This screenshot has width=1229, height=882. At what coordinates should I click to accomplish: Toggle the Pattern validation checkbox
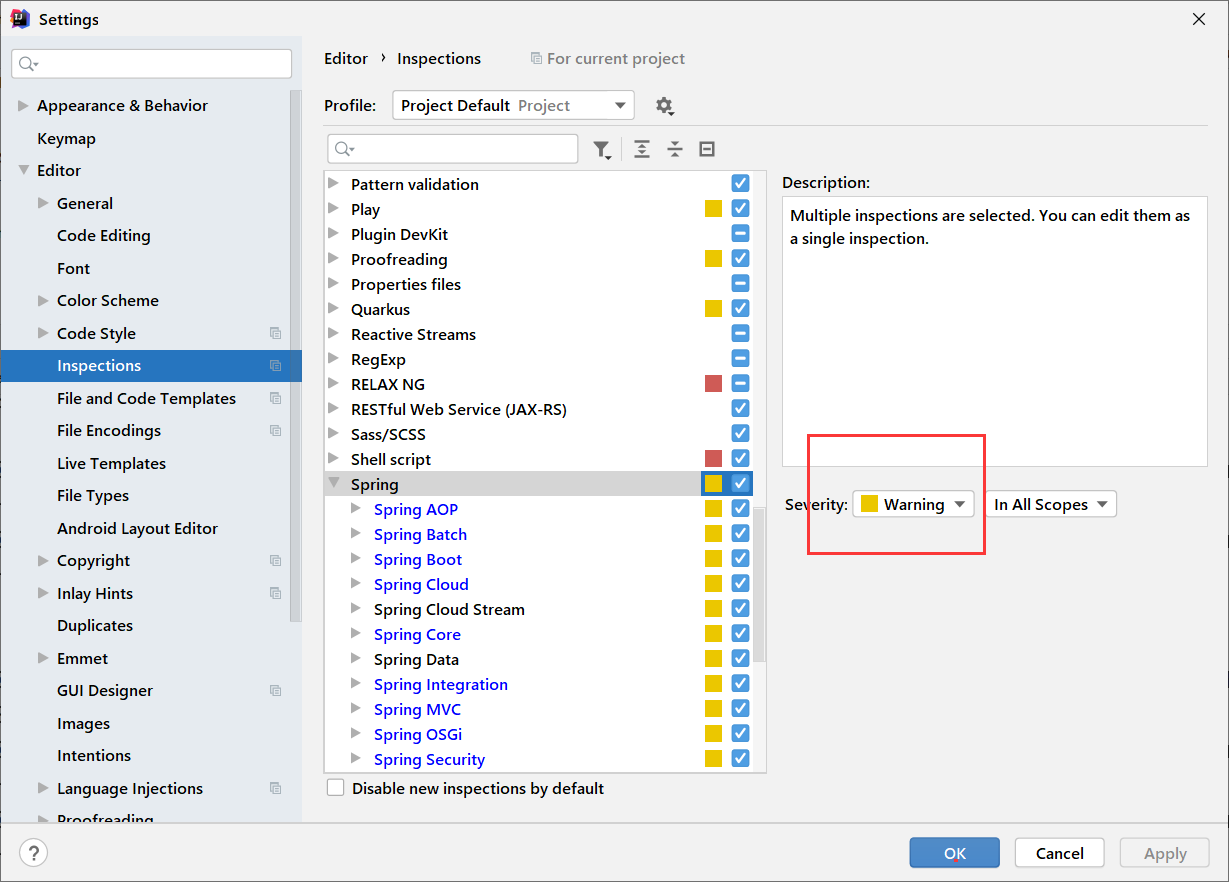point(740,183)
